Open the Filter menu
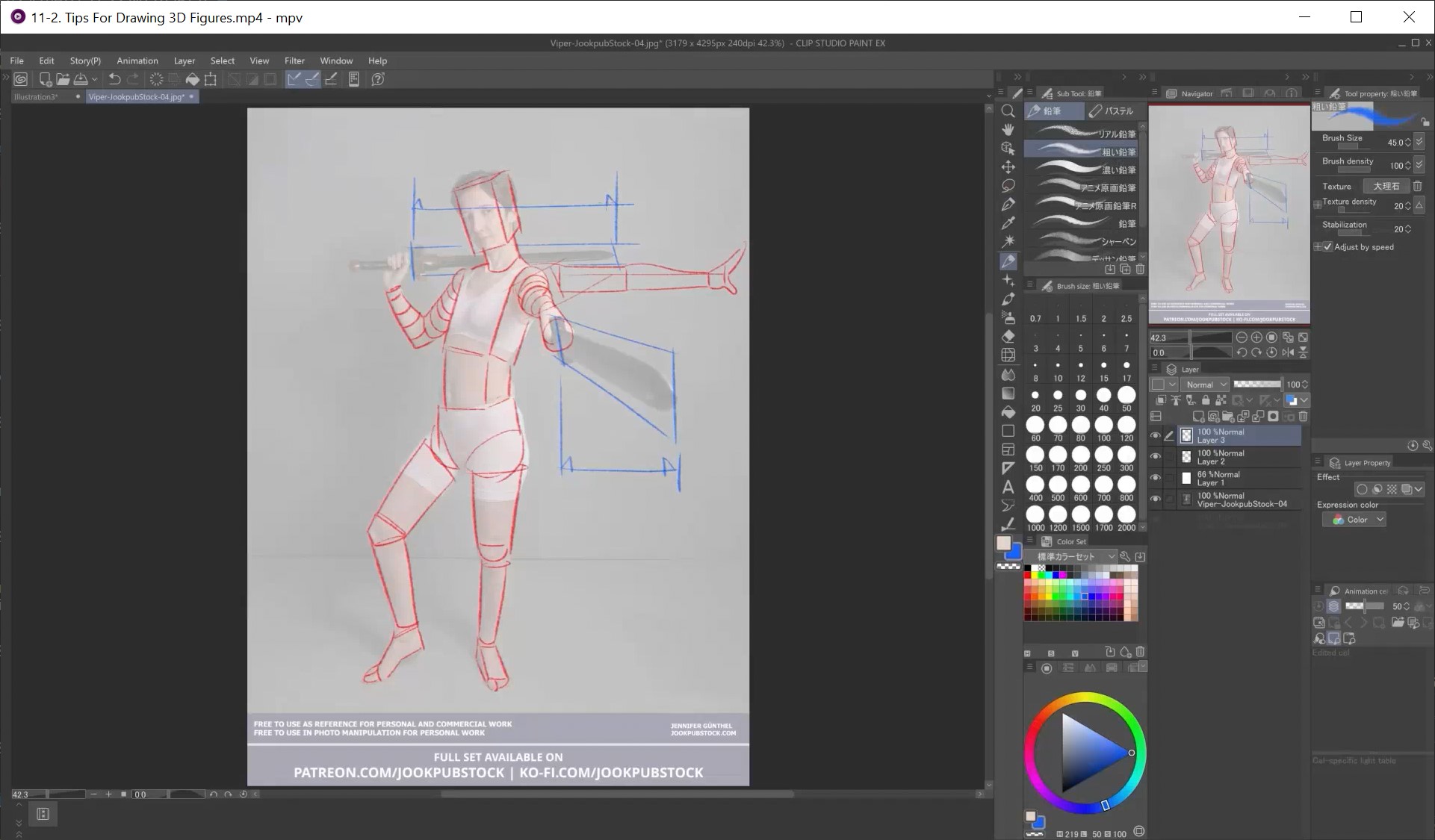 click(294, 60)
